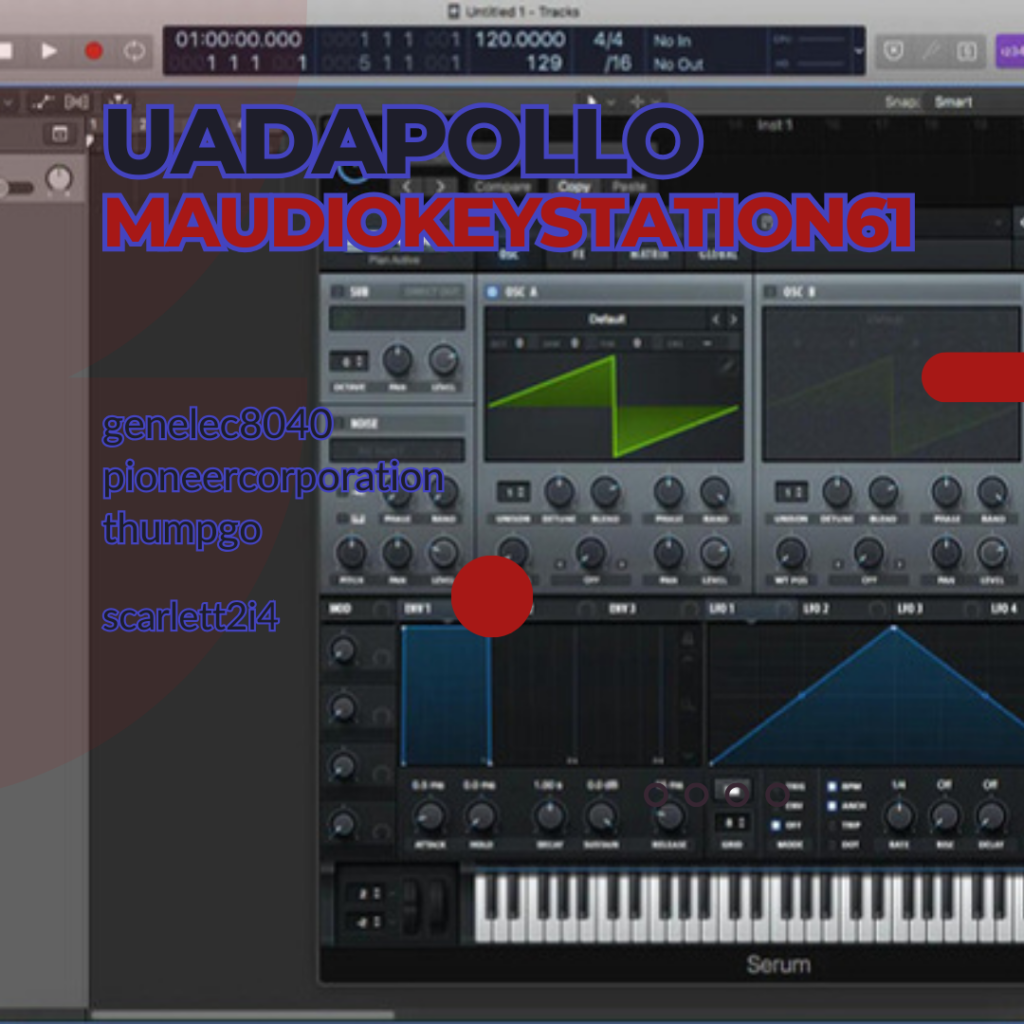Image resolution: width=1024 pixels, height=1024 pixels.
Task: Enable the OSC B oscillator
Action: coord(770,291)
